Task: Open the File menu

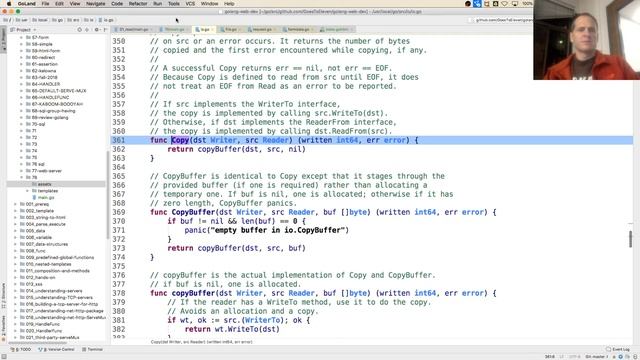Action: click(45, 4)
